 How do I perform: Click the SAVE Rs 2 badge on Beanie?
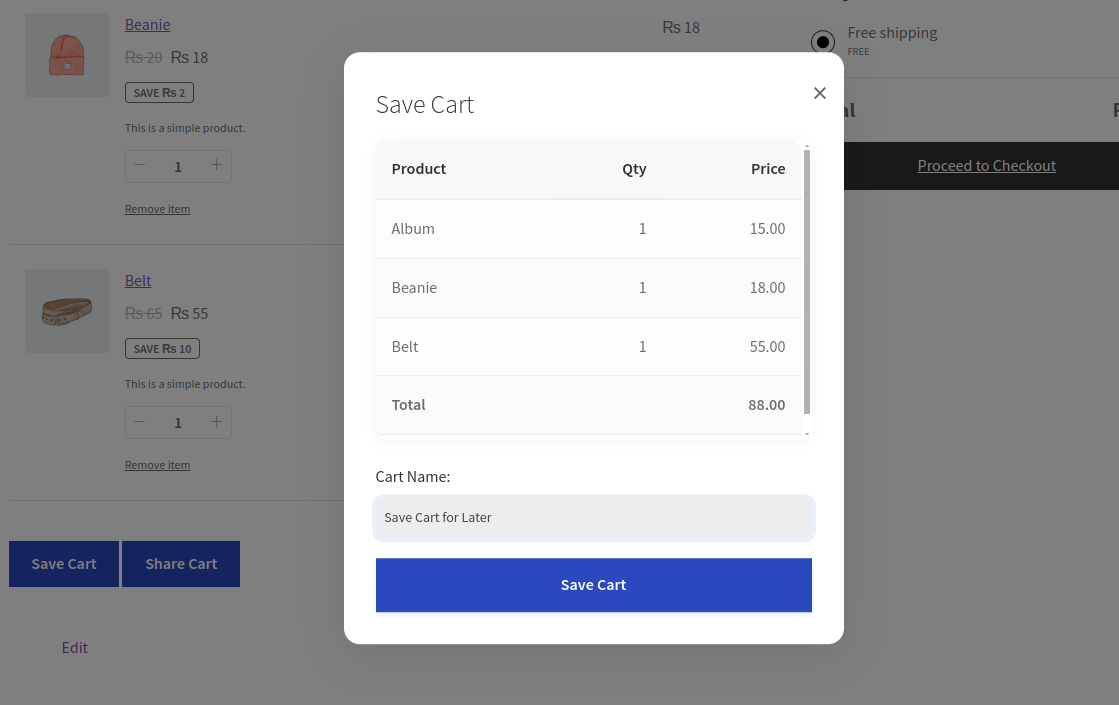pyautogui.click(x=159, y=91)
